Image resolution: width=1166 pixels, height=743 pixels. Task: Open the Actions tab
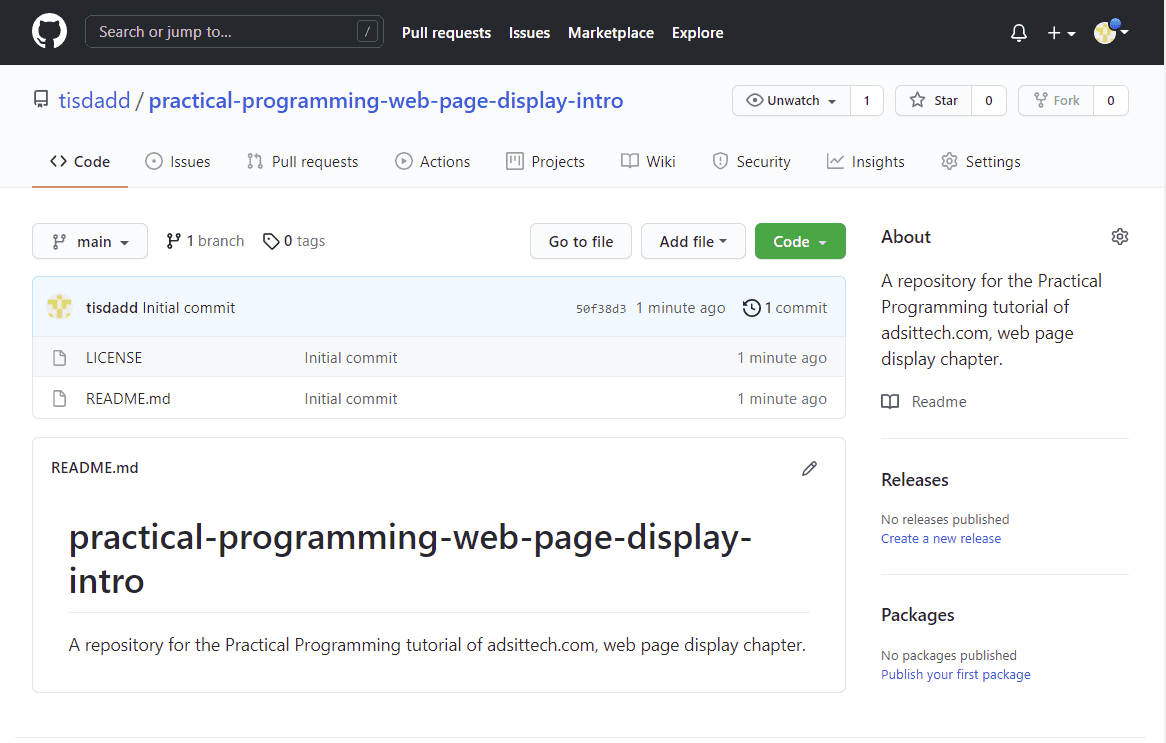[432, 161]
